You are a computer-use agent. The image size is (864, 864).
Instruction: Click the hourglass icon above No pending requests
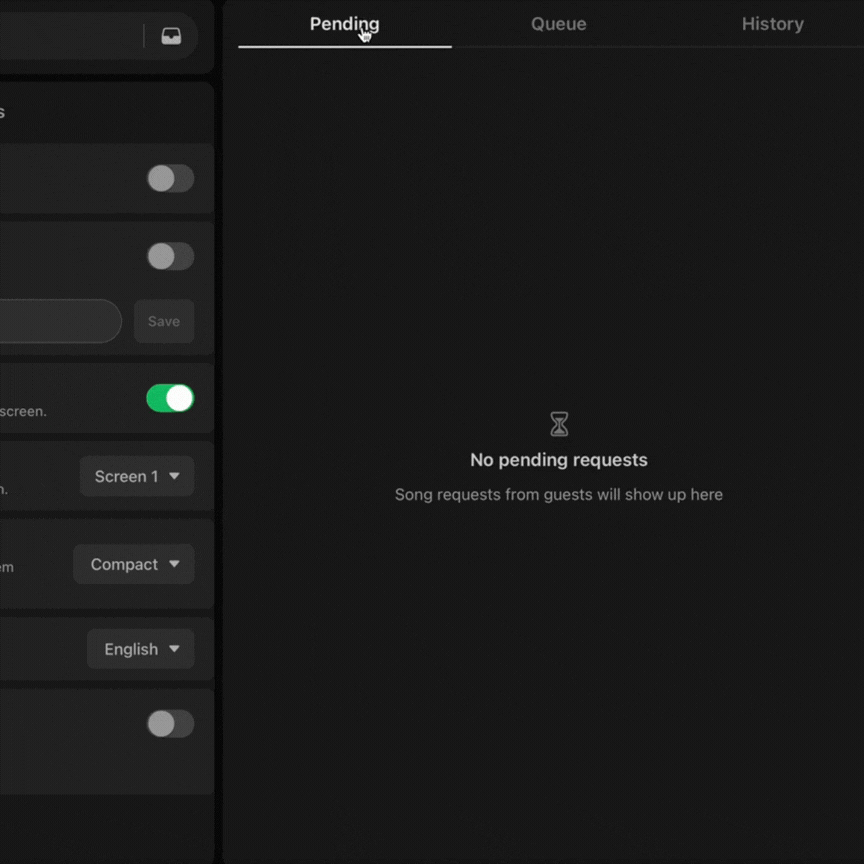(x=559, y=424)
